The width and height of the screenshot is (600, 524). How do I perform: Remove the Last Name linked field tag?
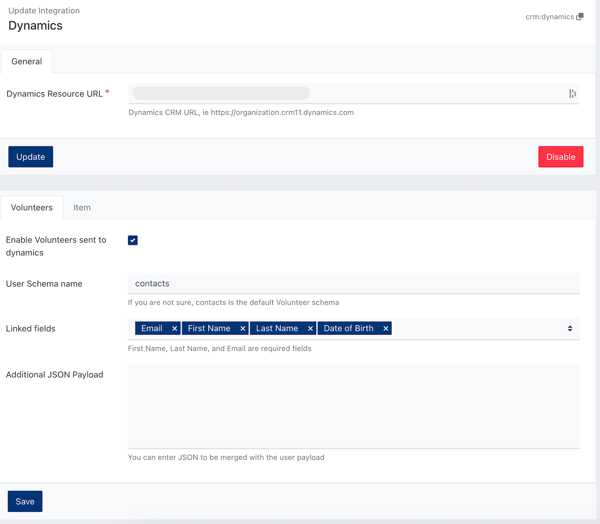tap(310, 328)
